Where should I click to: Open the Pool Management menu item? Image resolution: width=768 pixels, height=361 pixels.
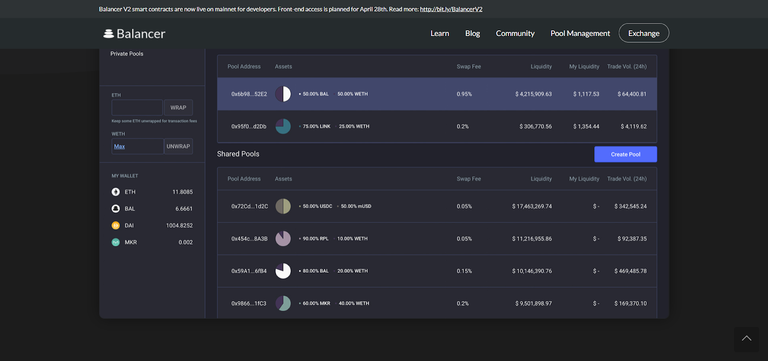click(580, 33)
